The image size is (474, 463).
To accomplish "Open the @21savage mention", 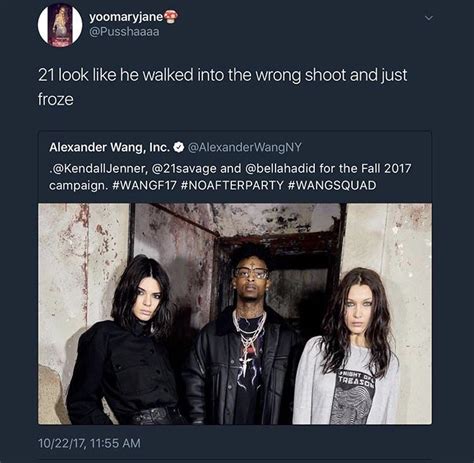I will pyautogui.click(x=184, y=168).
